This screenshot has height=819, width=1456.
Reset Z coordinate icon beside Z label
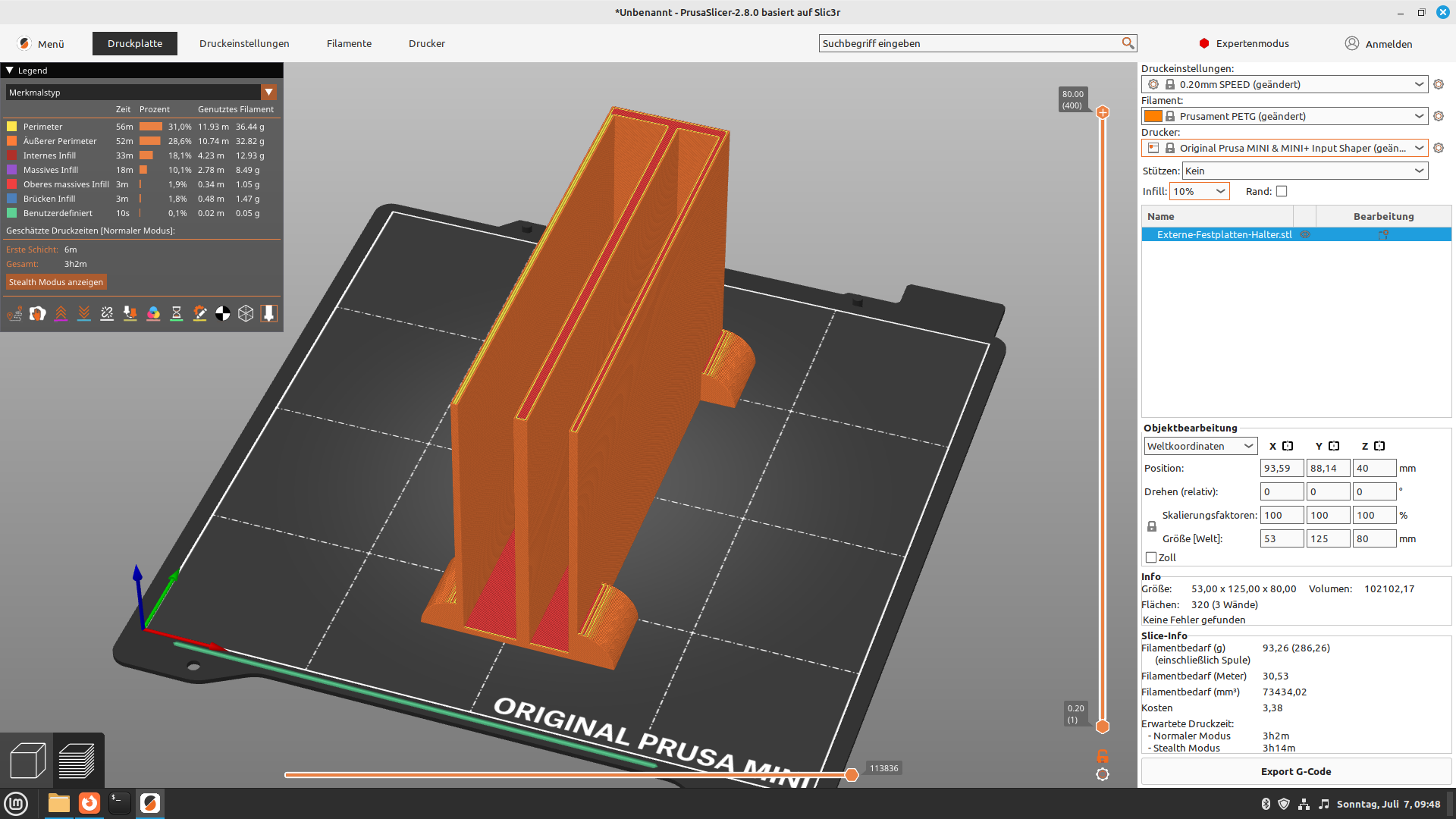point(1379,446)
